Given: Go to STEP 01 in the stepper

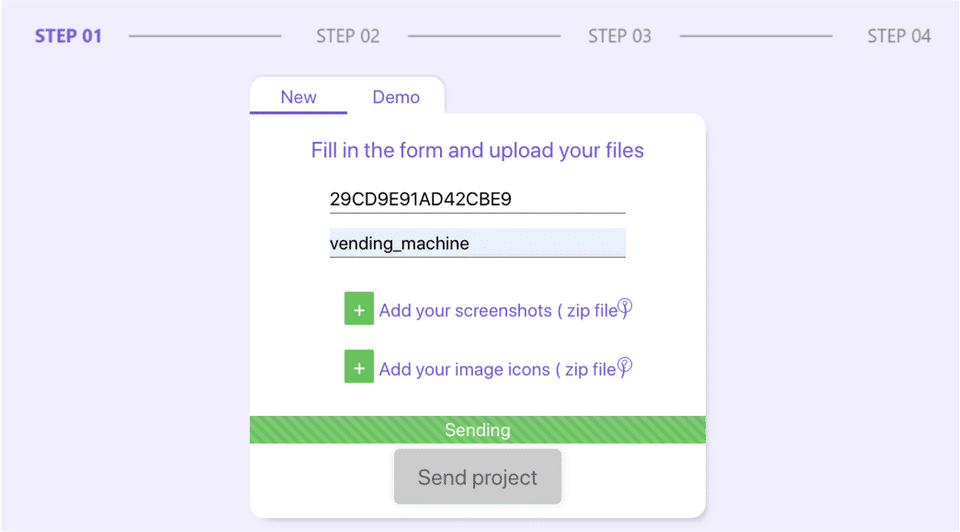Looking at the screenshot, I should coord(68,36).
